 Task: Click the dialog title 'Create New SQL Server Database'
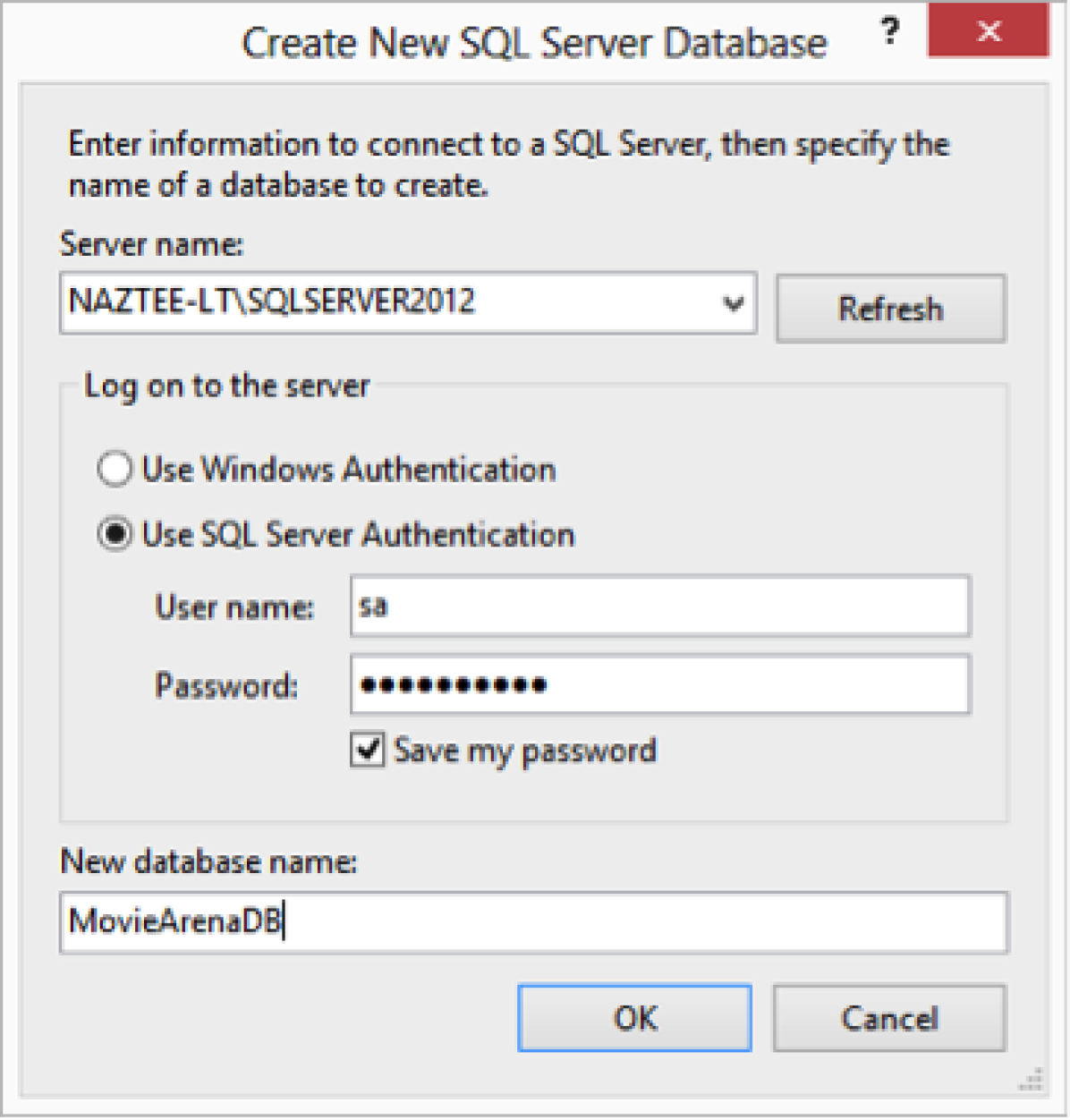[x=534, y=43]
